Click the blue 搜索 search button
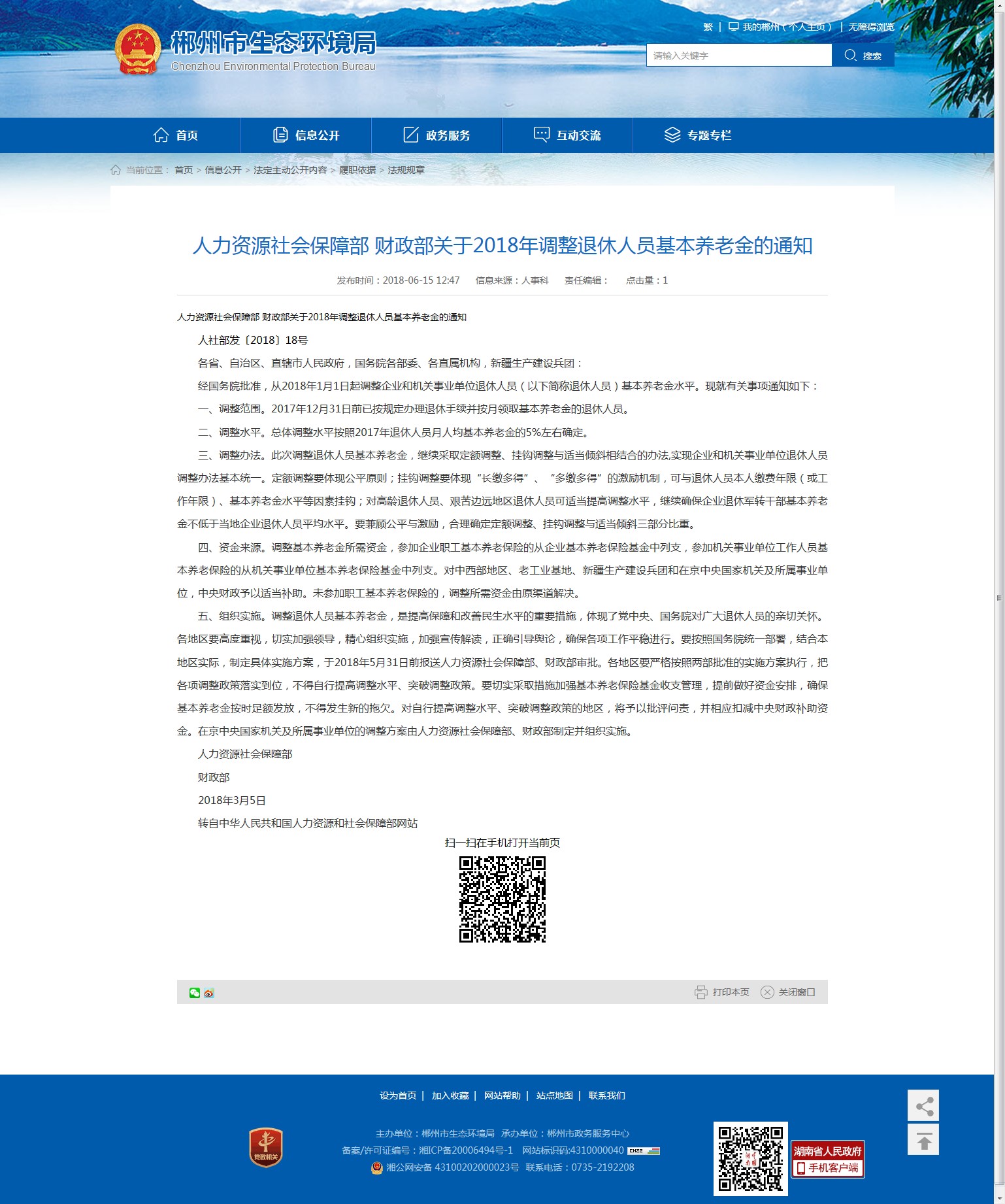1005x1204 pixels. pos(863,56)
